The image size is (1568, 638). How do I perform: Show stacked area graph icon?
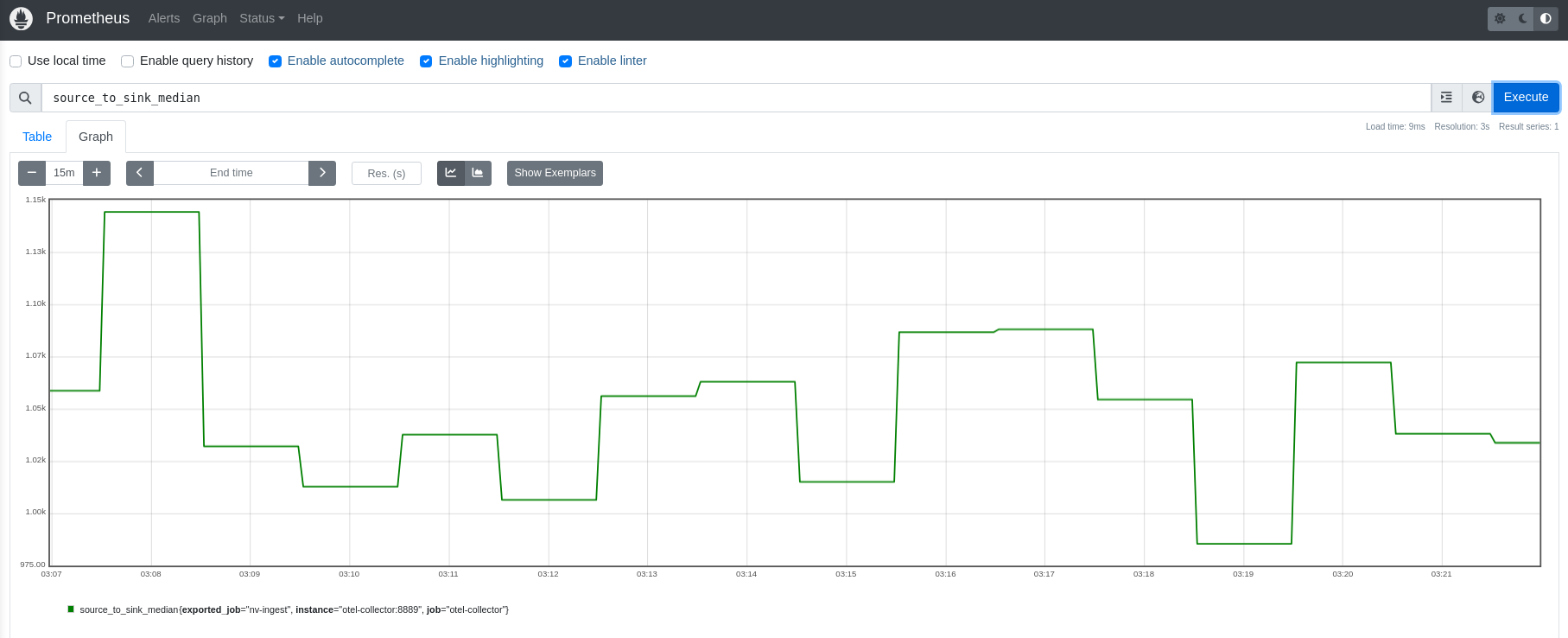[478, 173]
